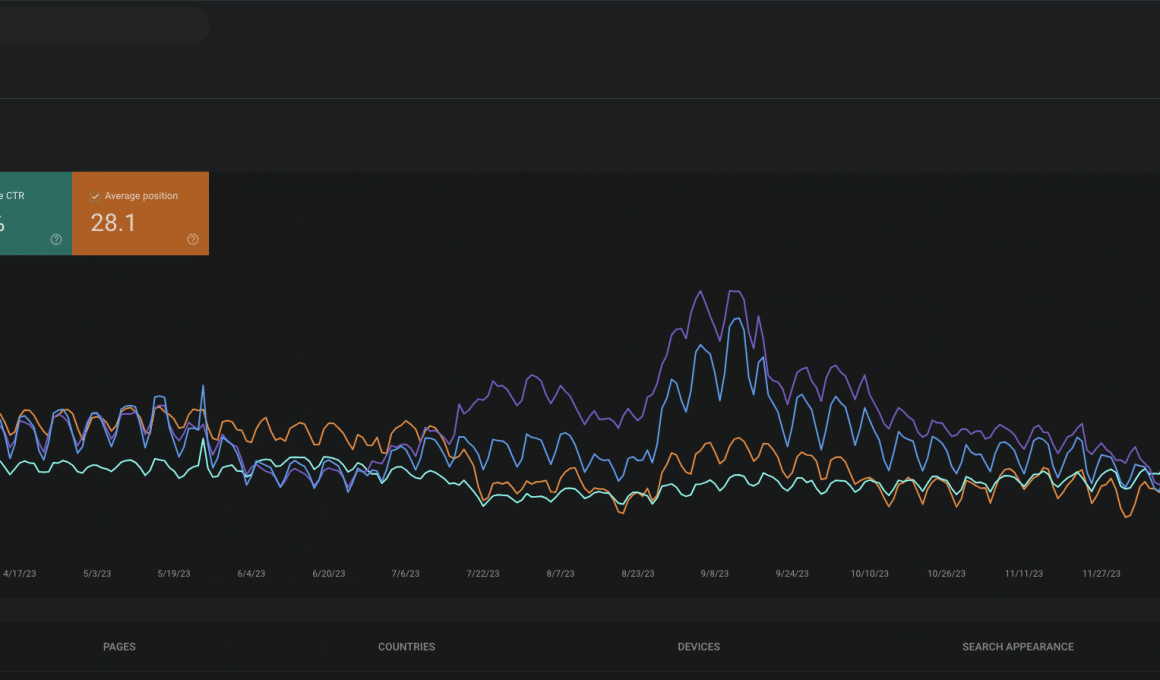Click the 28.1 average position value

click(x=113, y=223)
